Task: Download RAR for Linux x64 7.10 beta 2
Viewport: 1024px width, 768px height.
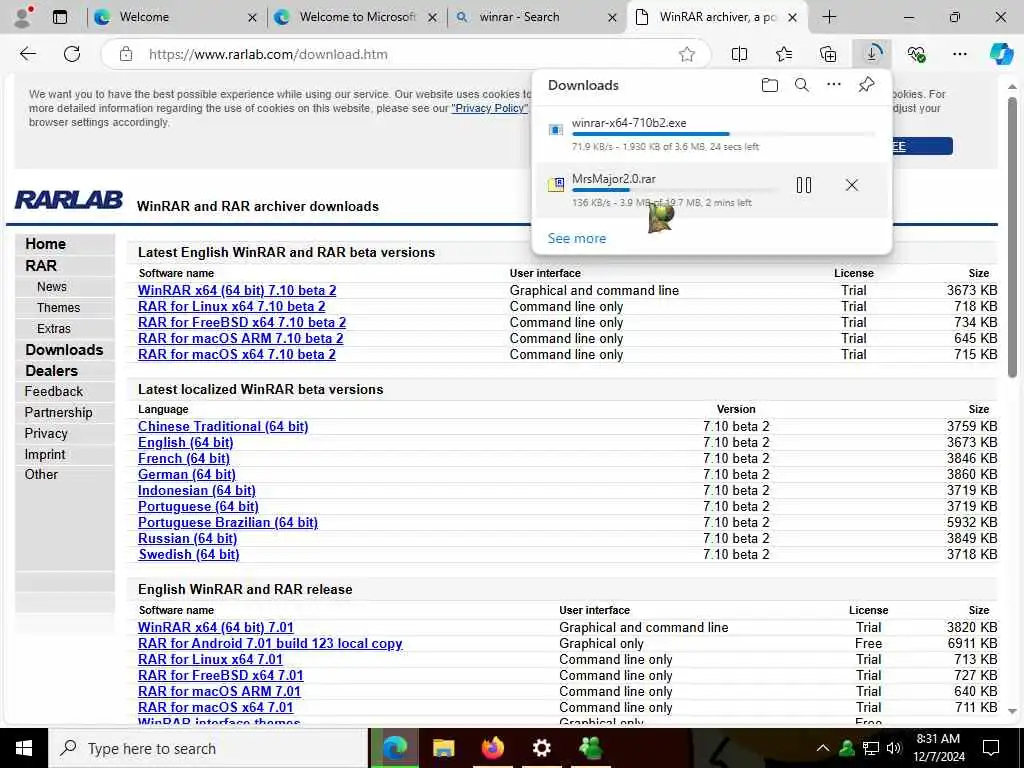Action: point(231,306)
